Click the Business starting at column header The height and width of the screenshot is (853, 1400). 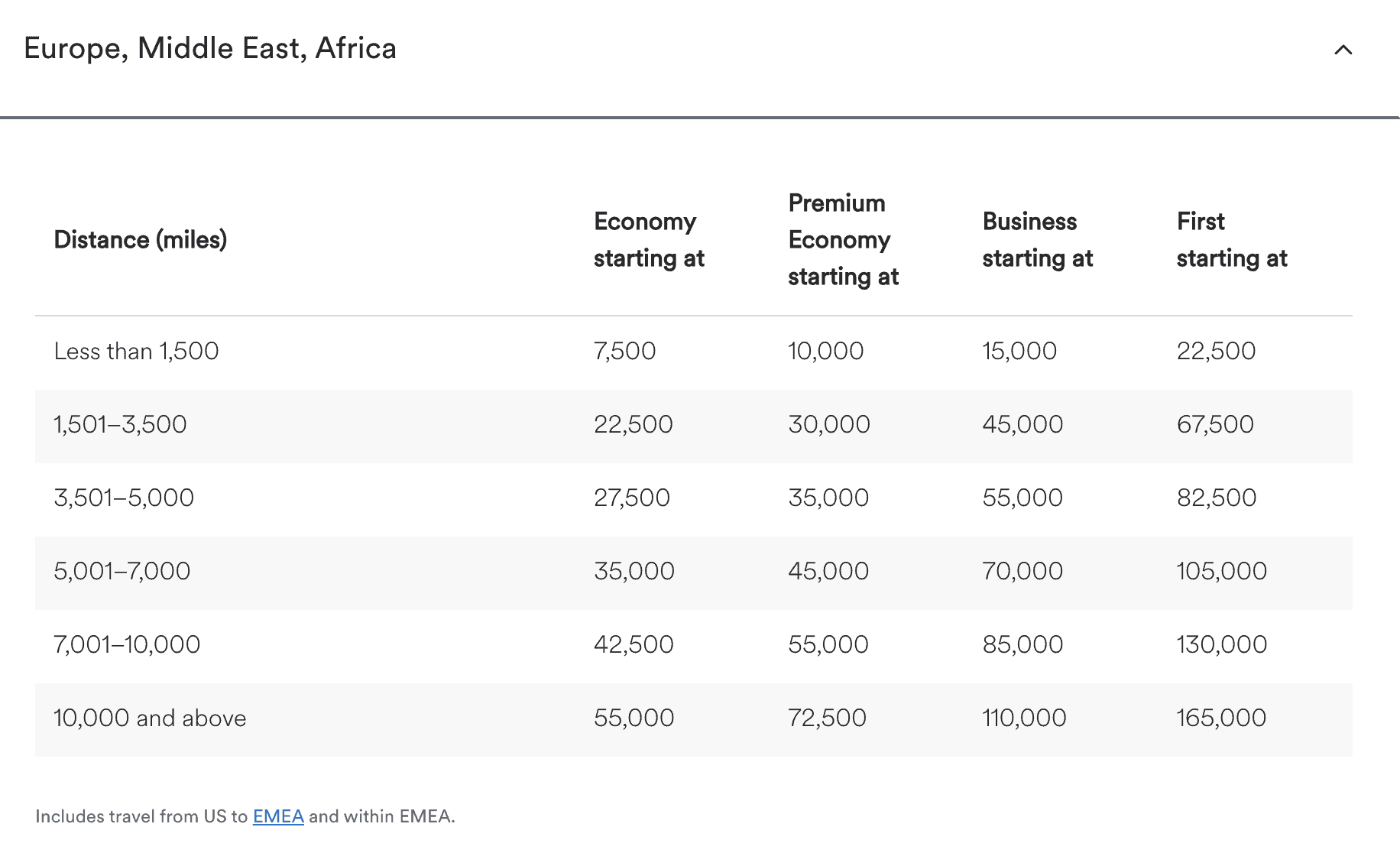pos(1037,239)
